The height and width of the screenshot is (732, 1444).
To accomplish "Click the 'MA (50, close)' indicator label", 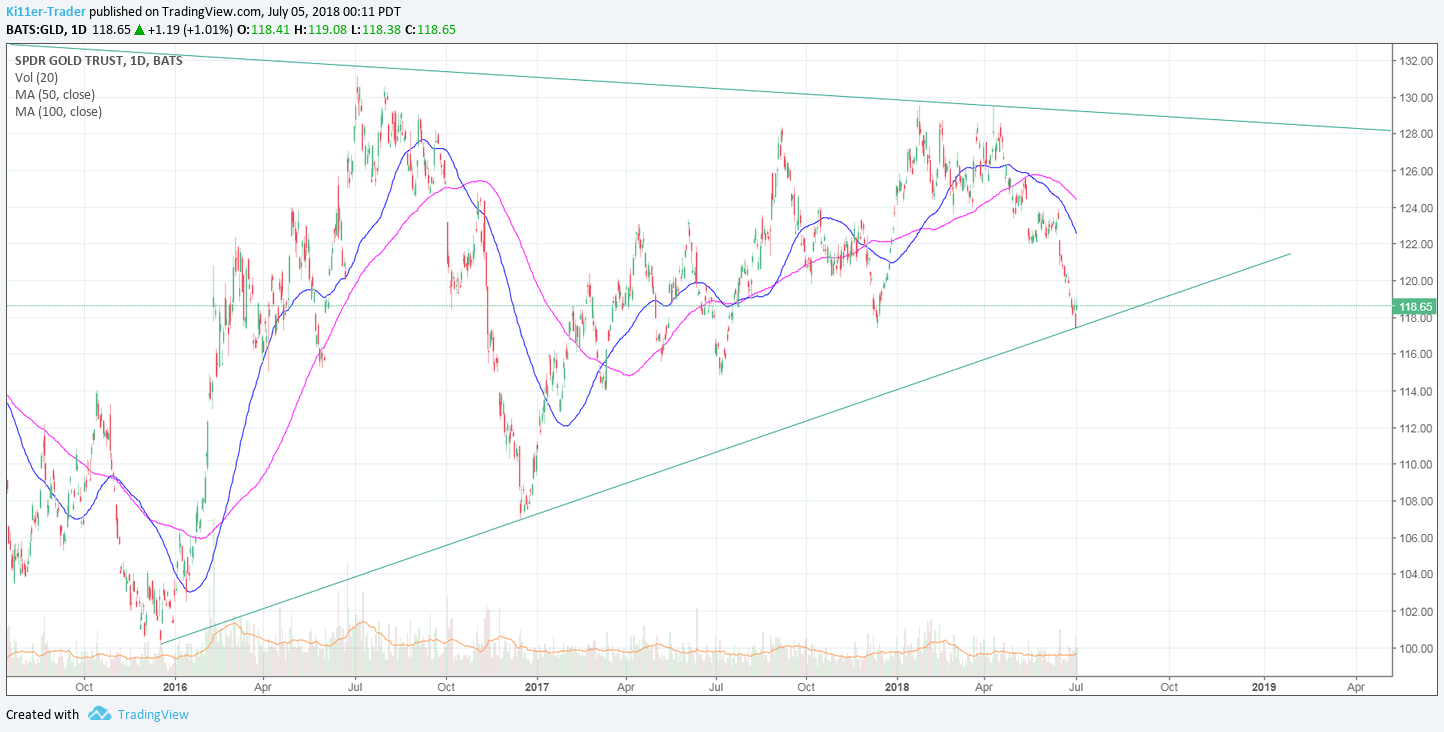I will click(55, 94).
